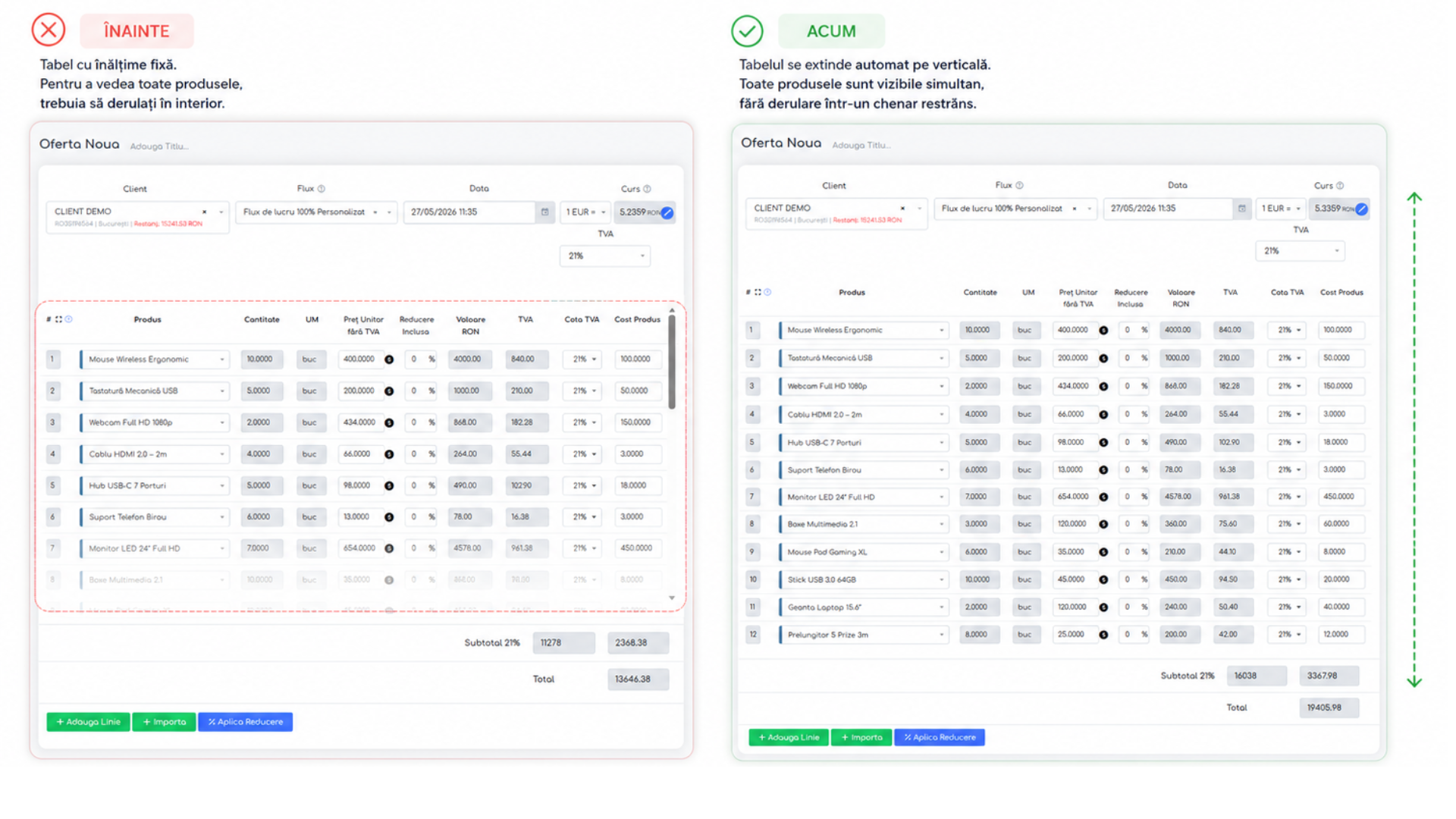This screenshot has height=819, width=1456.
Task: Click Adauga Titlu field in left panel
Action: [158, 146]
